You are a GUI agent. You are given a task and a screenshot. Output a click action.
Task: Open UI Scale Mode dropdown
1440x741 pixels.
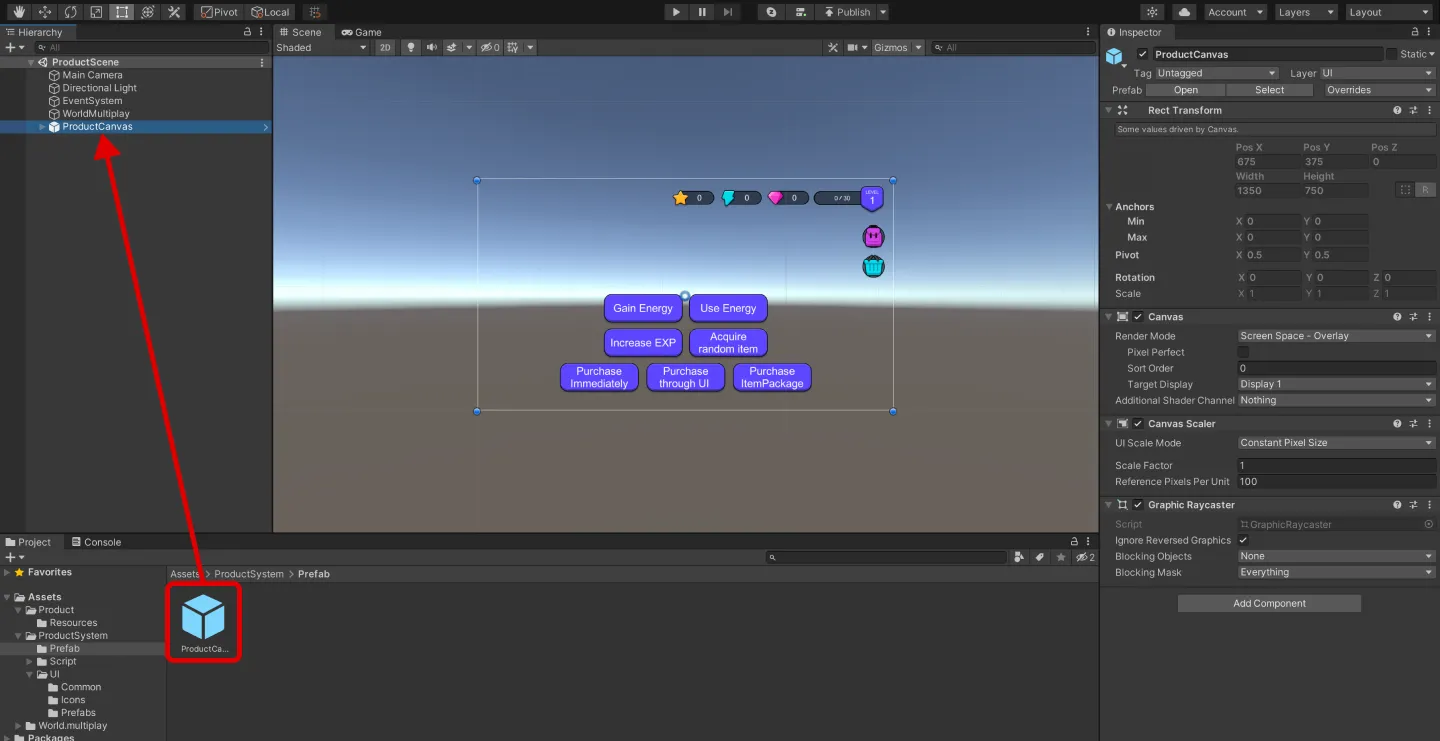(1336, 443)
